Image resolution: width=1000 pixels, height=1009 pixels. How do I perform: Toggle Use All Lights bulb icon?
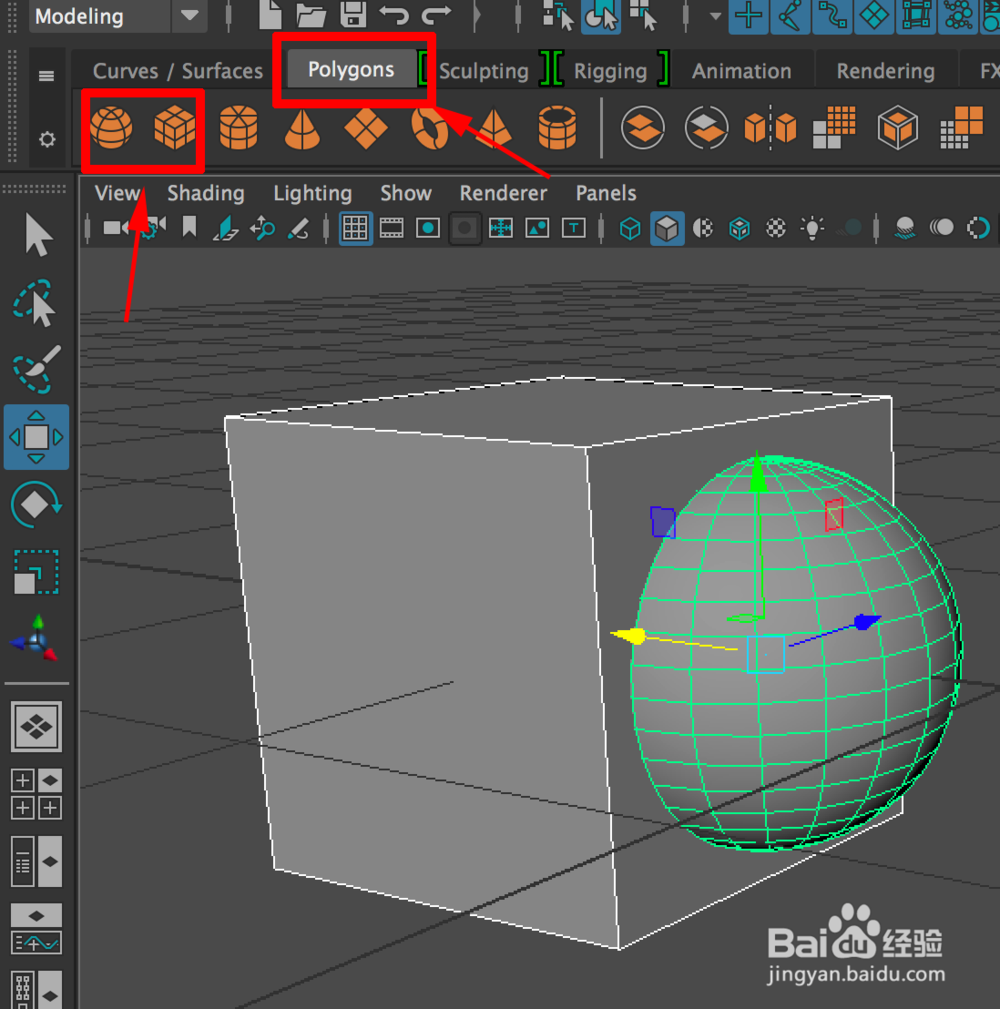tap(812, 228)
